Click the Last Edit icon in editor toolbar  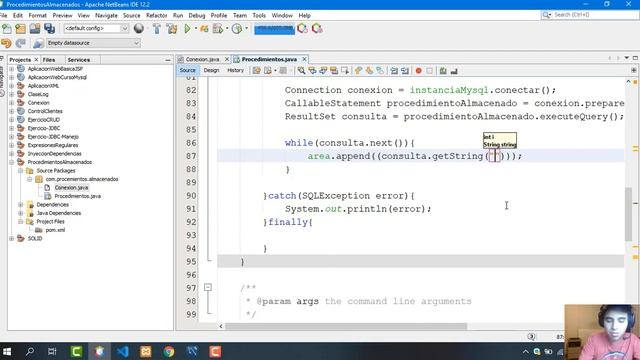[x=256, y=71]
